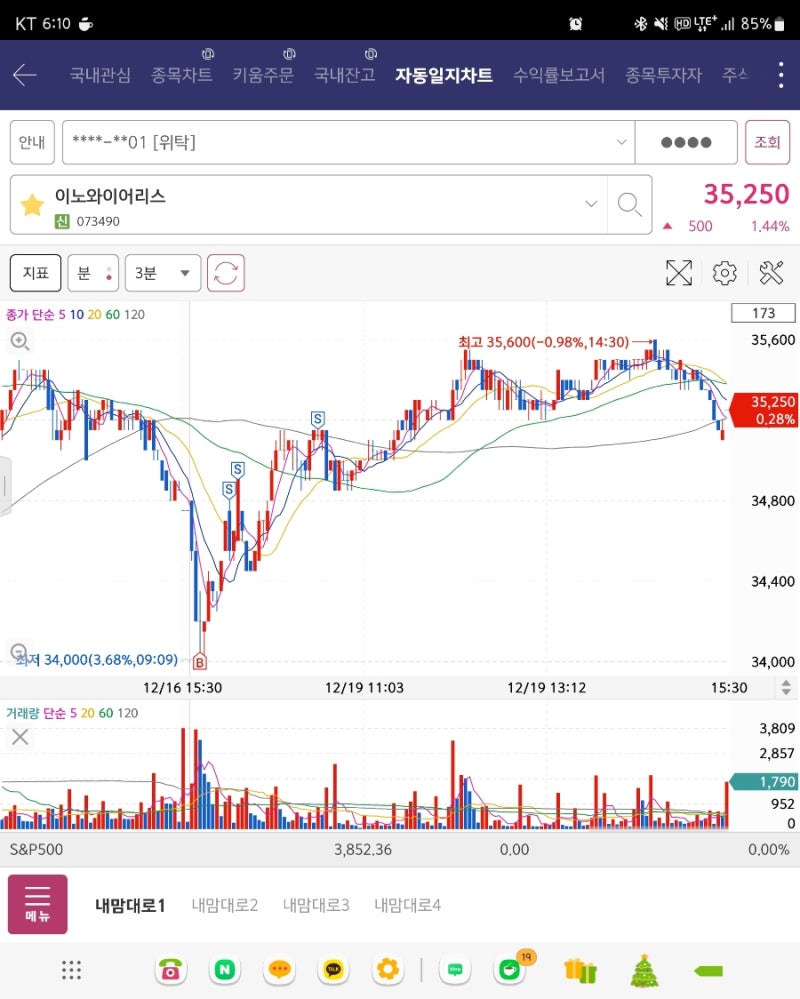This screenshot has width=800, height=999.
Task: Zoom out chart with minus magnifier
Action: point(18,650)
